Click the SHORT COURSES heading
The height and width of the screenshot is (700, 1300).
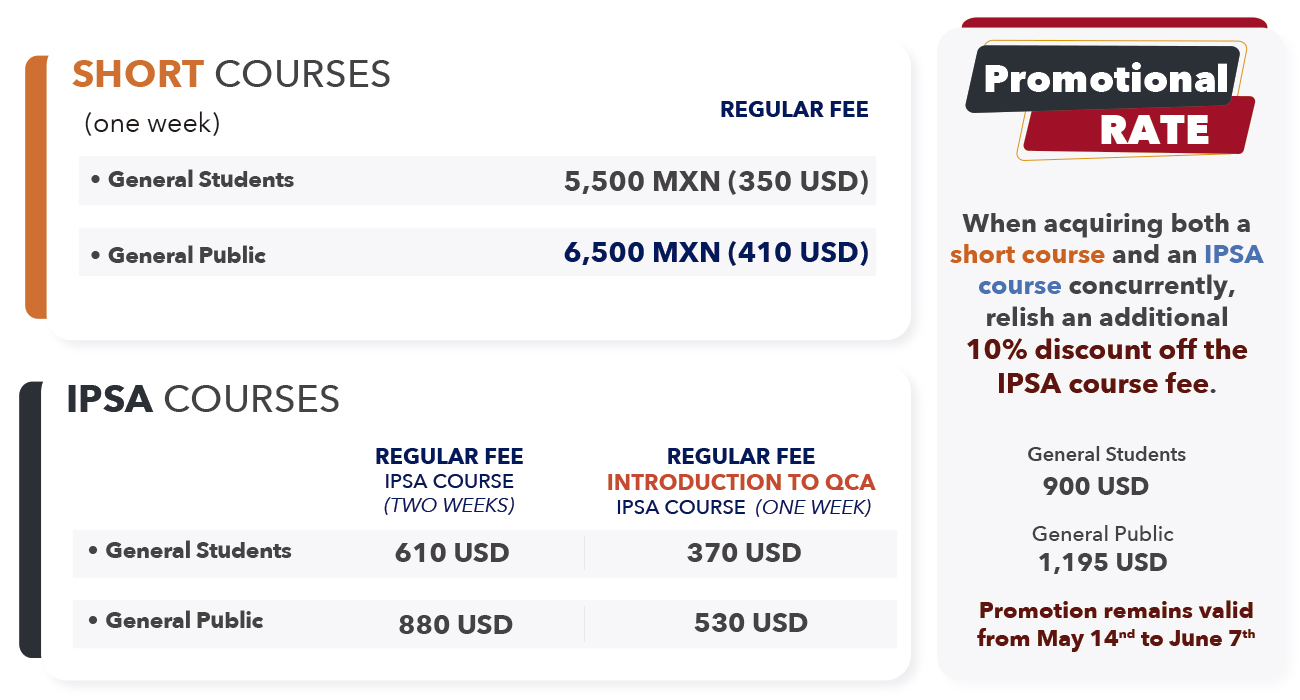[231, 74]
